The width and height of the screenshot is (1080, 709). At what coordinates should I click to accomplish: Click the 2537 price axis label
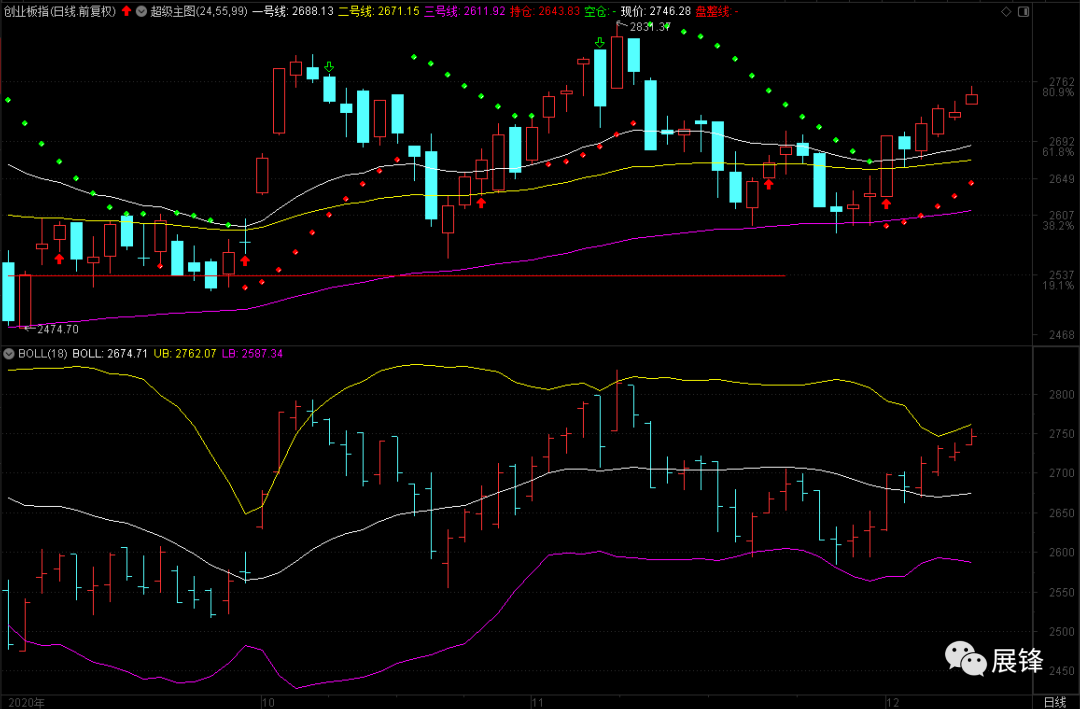[x=1061, y=275]
